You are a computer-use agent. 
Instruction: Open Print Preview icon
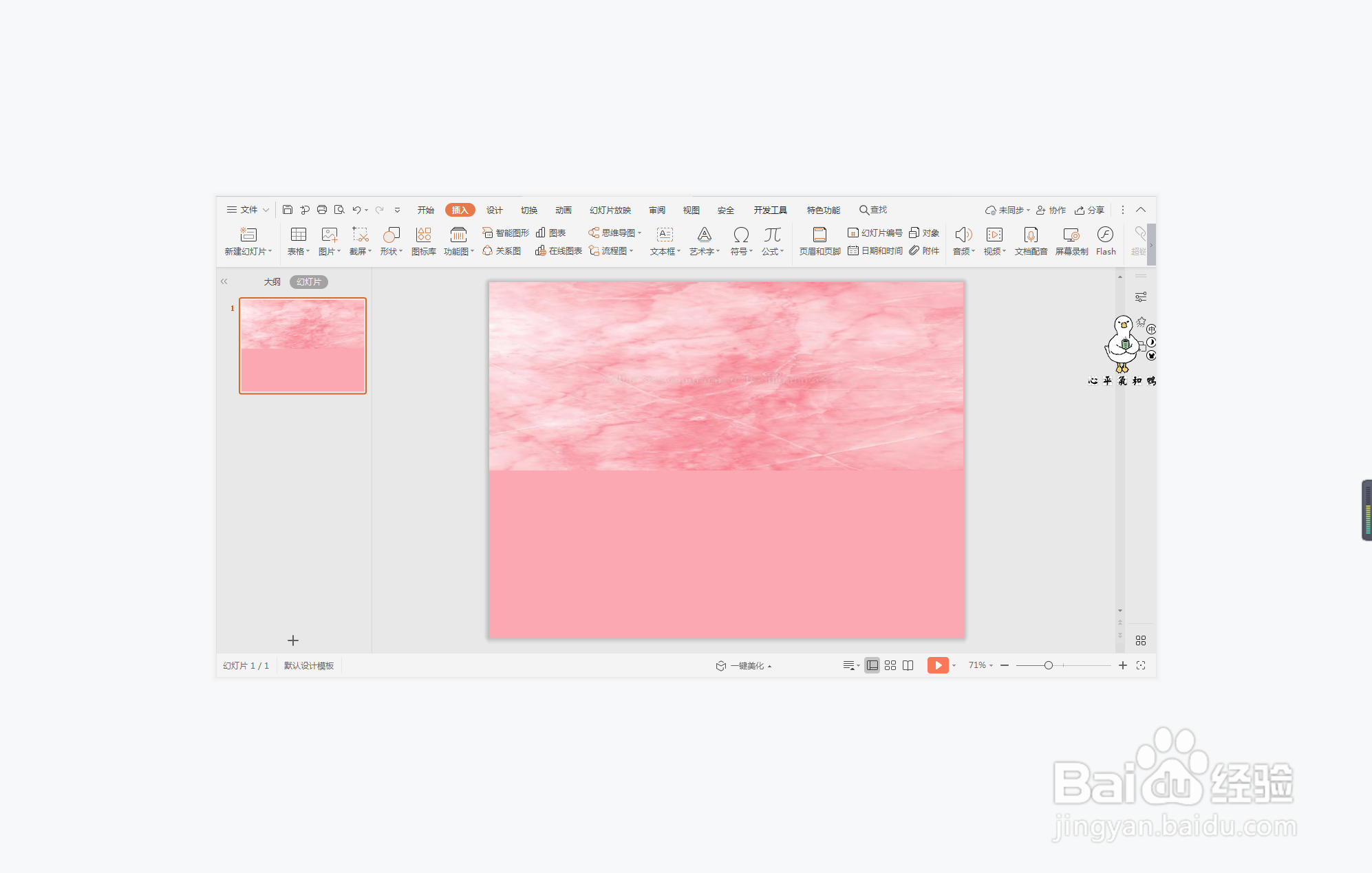click(x=339, y=210)
